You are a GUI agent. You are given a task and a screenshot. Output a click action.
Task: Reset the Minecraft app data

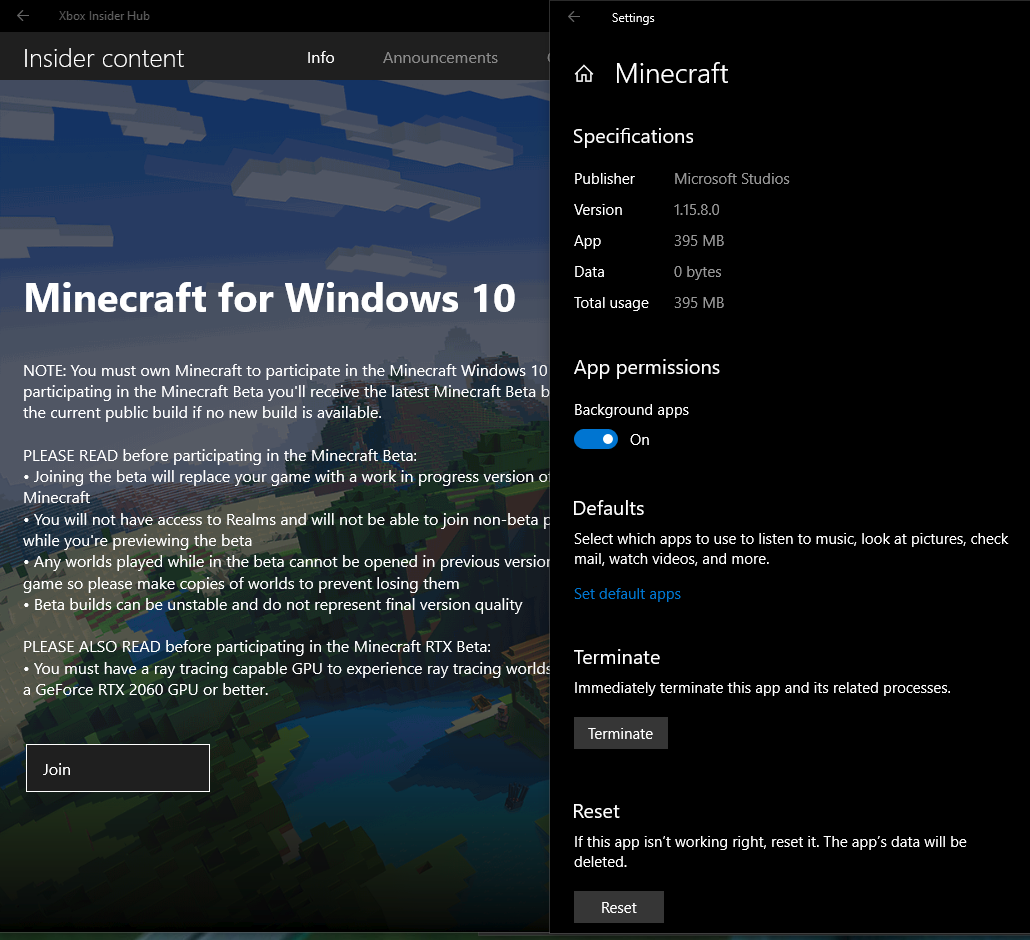pos(619,907)
